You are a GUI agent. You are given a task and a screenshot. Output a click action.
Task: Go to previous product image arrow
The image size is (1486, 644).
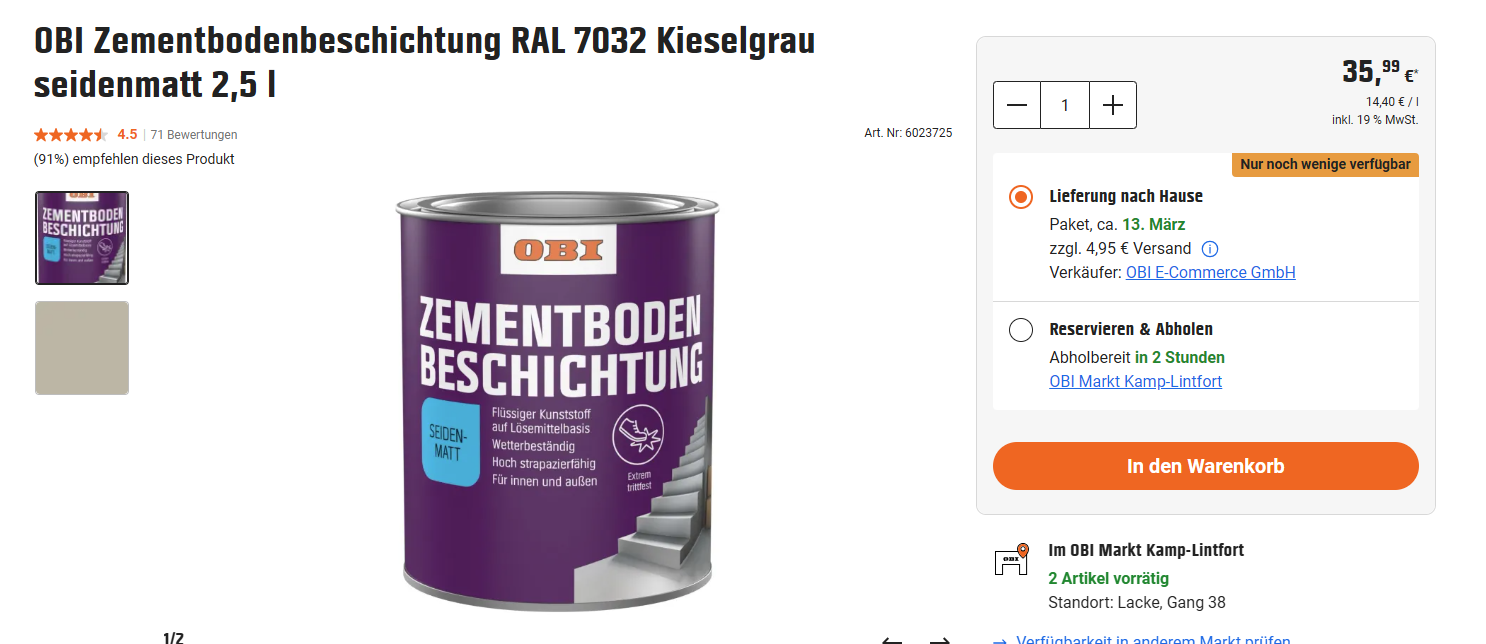(x=891, y=641)
